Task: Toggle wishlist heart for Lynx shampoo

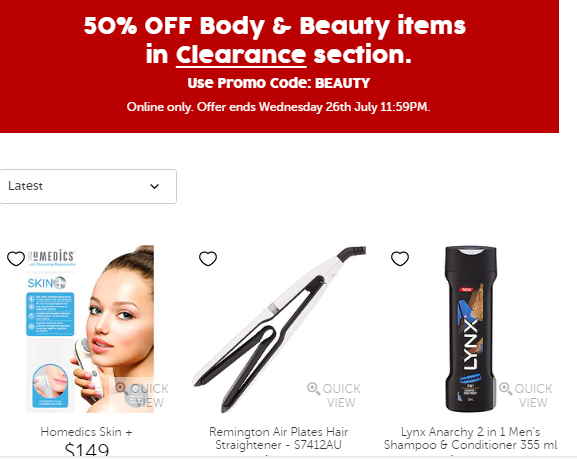Action: click(x=400, y=258)
